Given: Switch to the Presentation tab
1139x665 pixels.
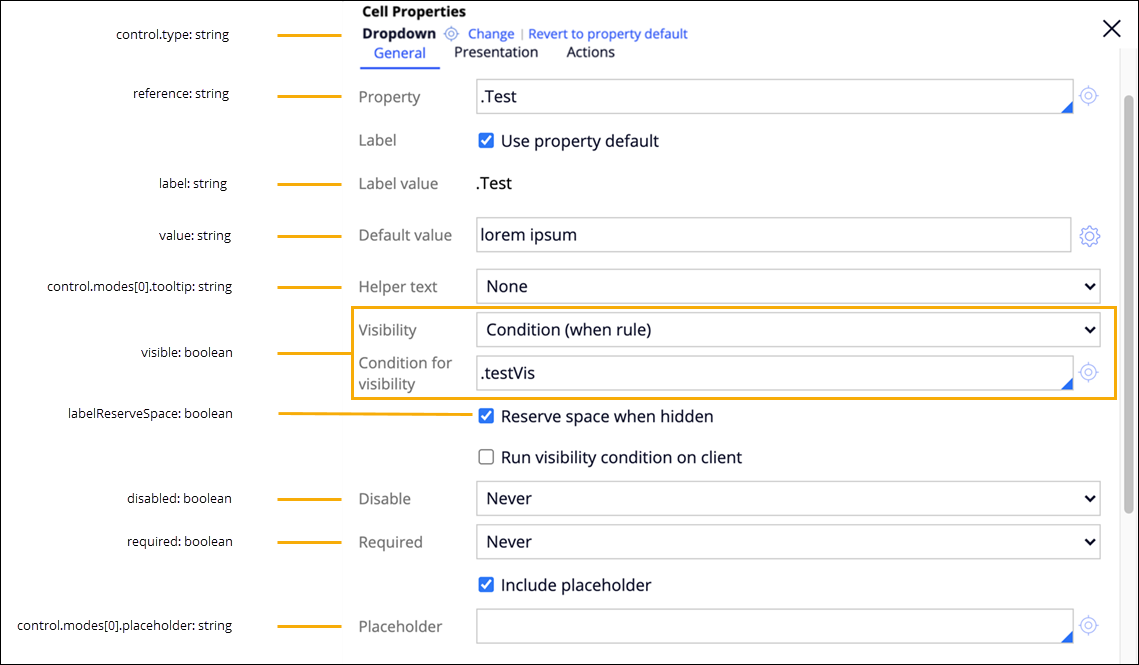Looking at the screenshot, I should pos(496,53).
